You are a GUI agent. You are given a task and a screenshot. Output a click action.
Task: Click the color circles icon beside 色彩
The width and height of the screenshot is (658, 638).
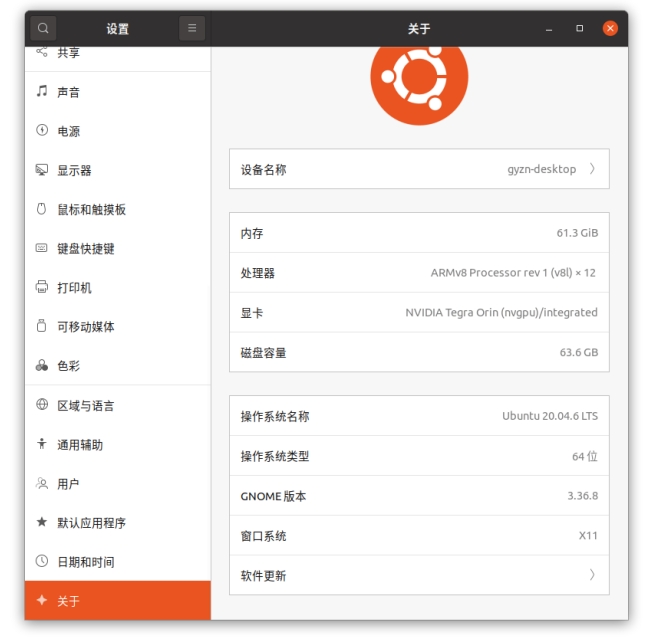pos(42,365)
